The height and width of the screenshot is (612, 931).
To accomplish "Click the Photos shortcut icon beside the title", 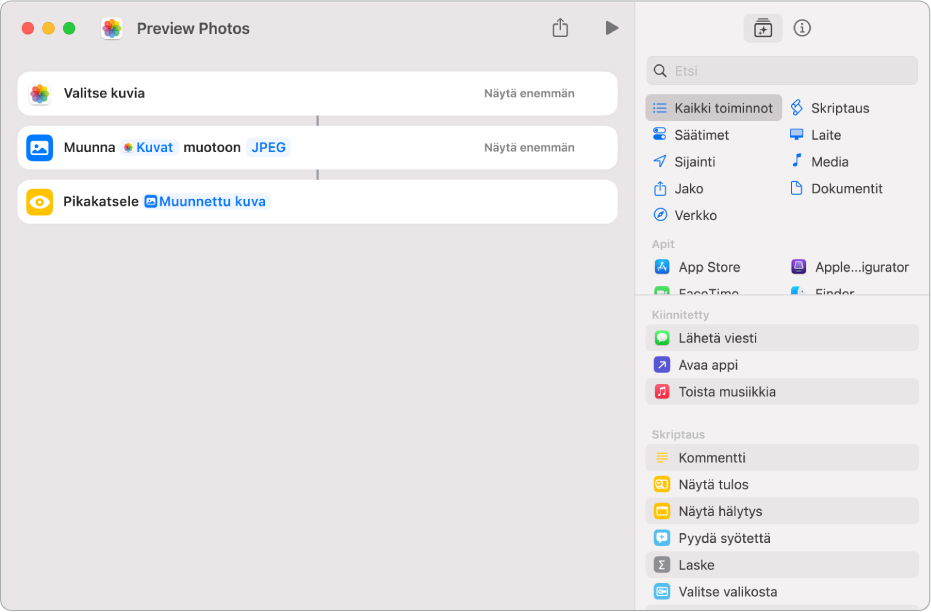I will point(112,28).
